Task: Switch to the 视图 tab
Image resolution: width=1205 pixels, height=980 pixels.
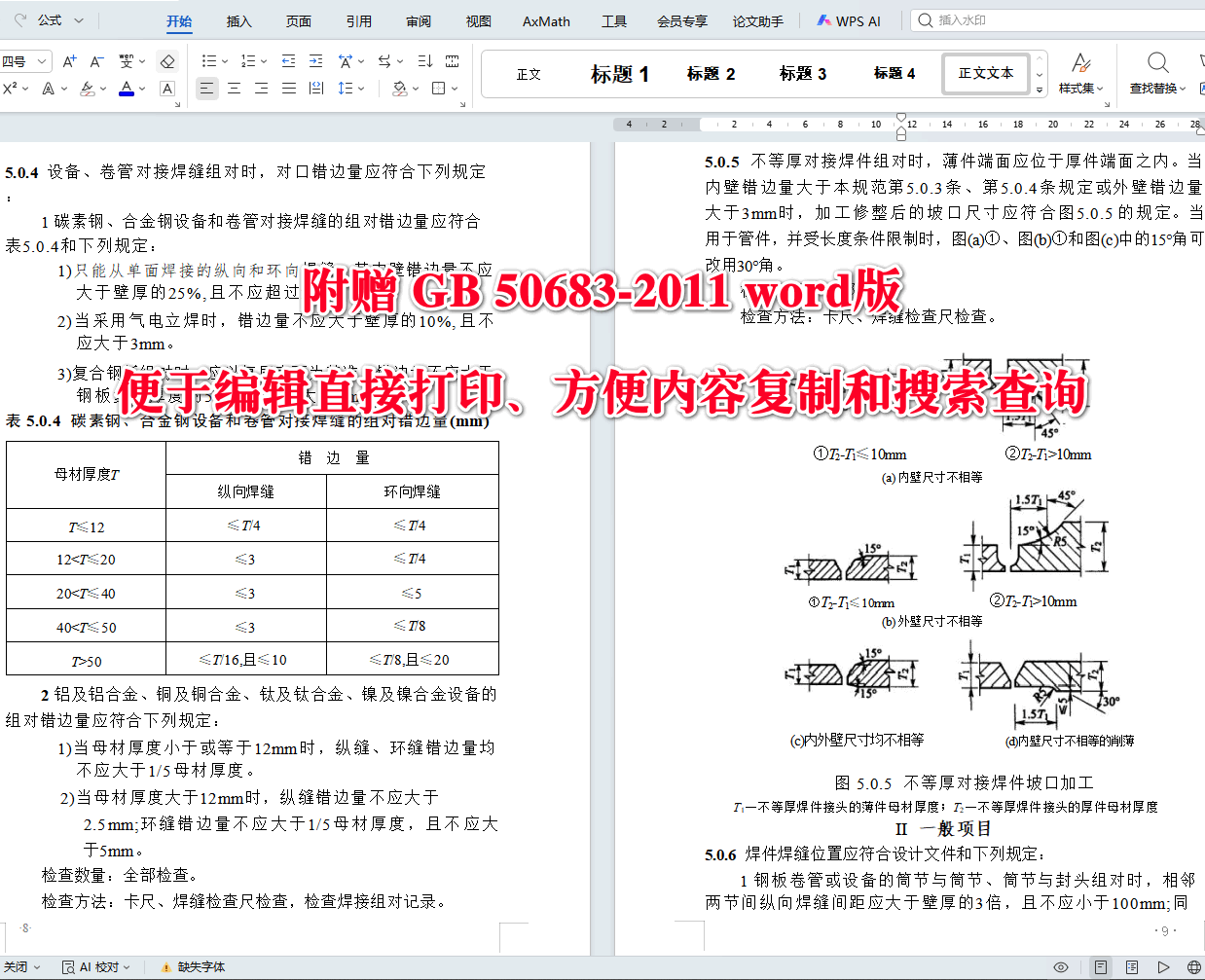Action: (478, 21)
